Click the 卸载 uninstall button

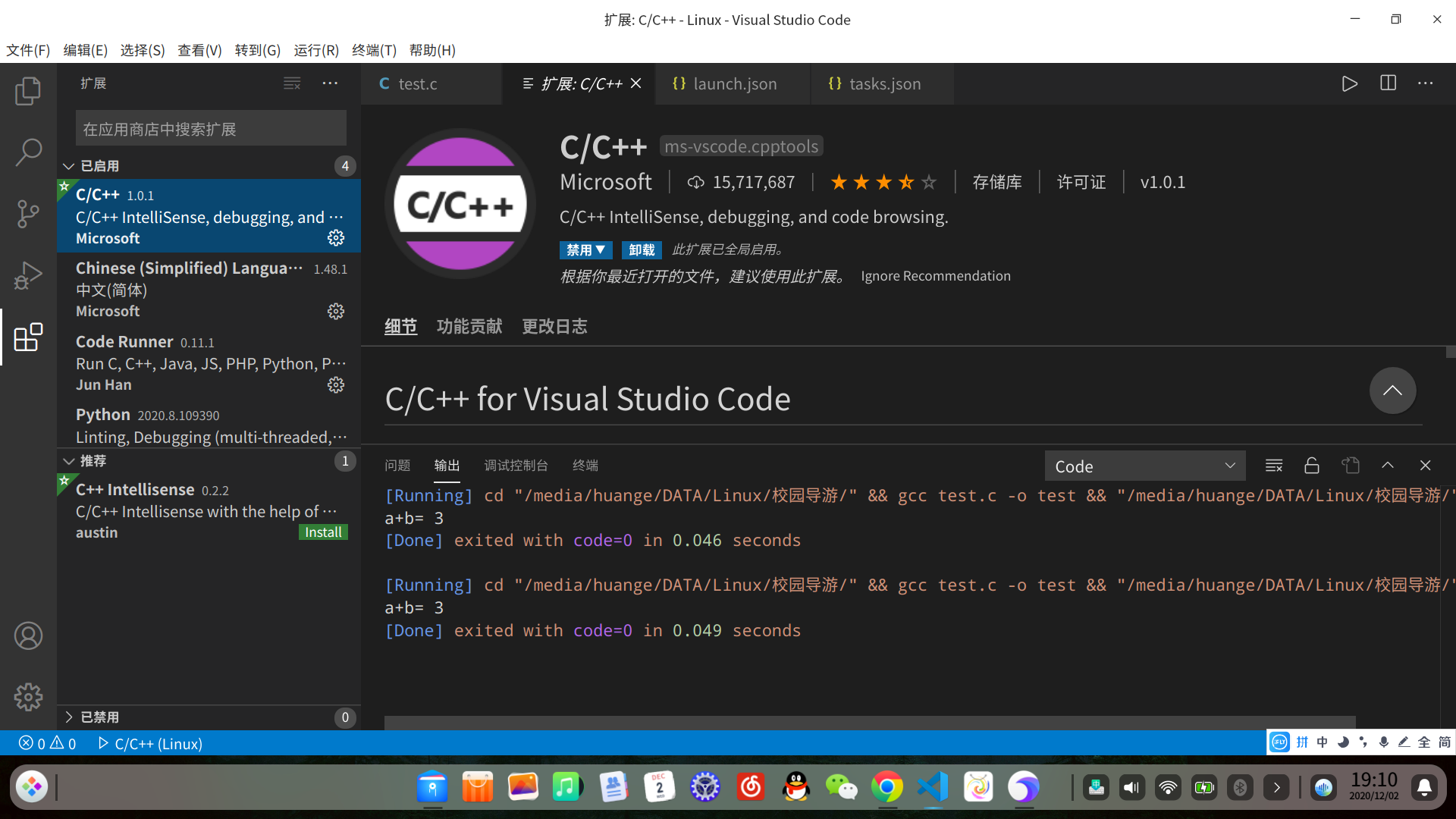tap(642, 249)
